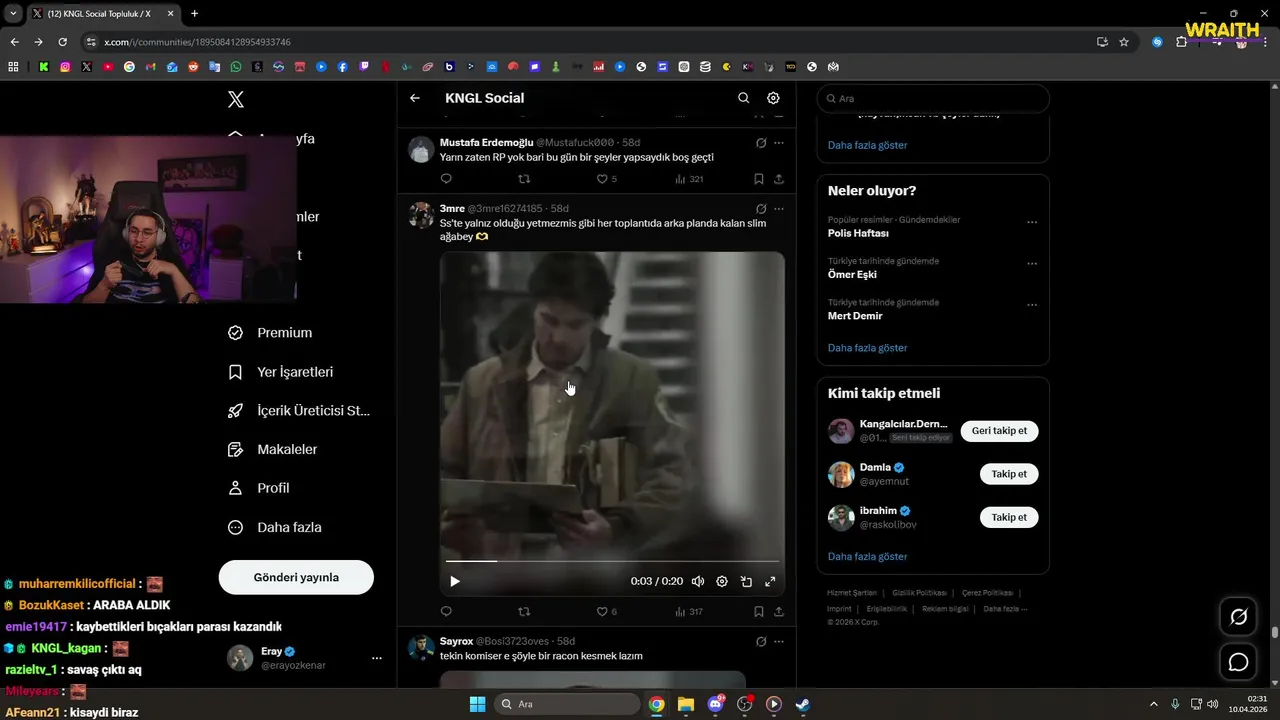1280x720 pixels.
Task: Repost Mustafa Erdemoğlu's post
Action: point(524,179)
